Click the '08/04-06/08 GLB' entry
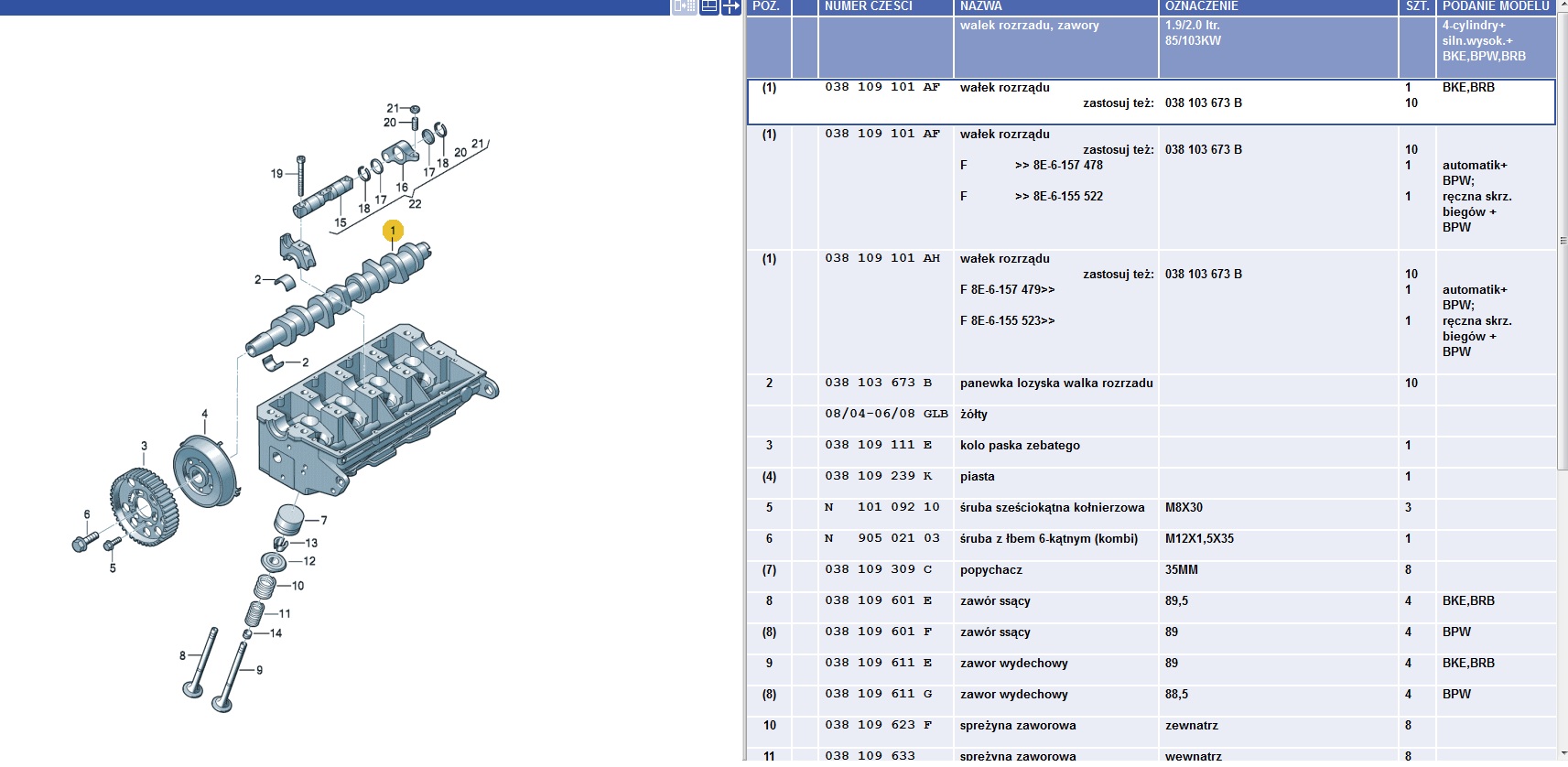The width and height of the screenshot is (1568, 767). click(886, 414)
